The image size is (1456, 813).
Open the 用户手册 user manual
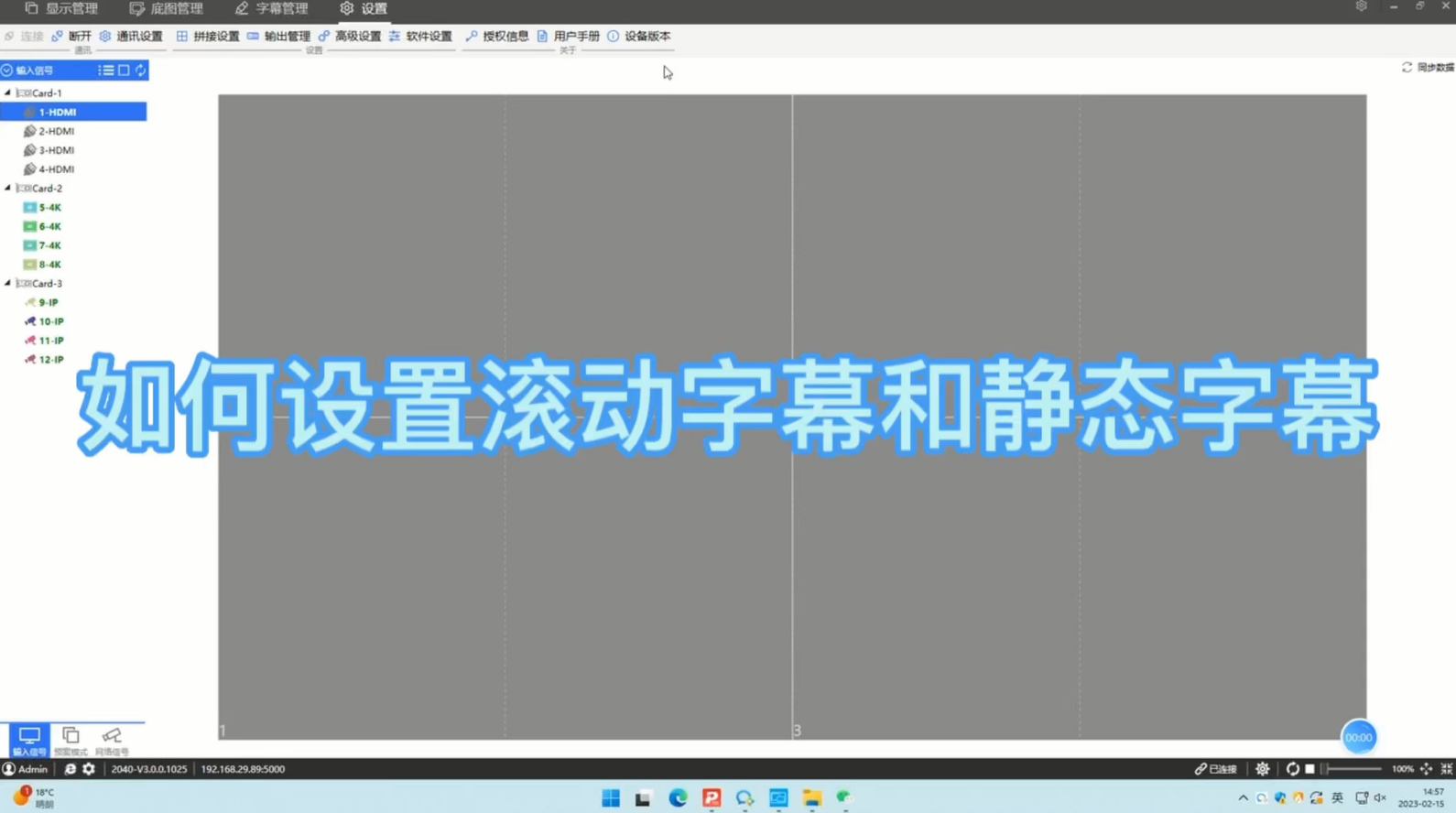pyautogui.click(x=568, y=36)
